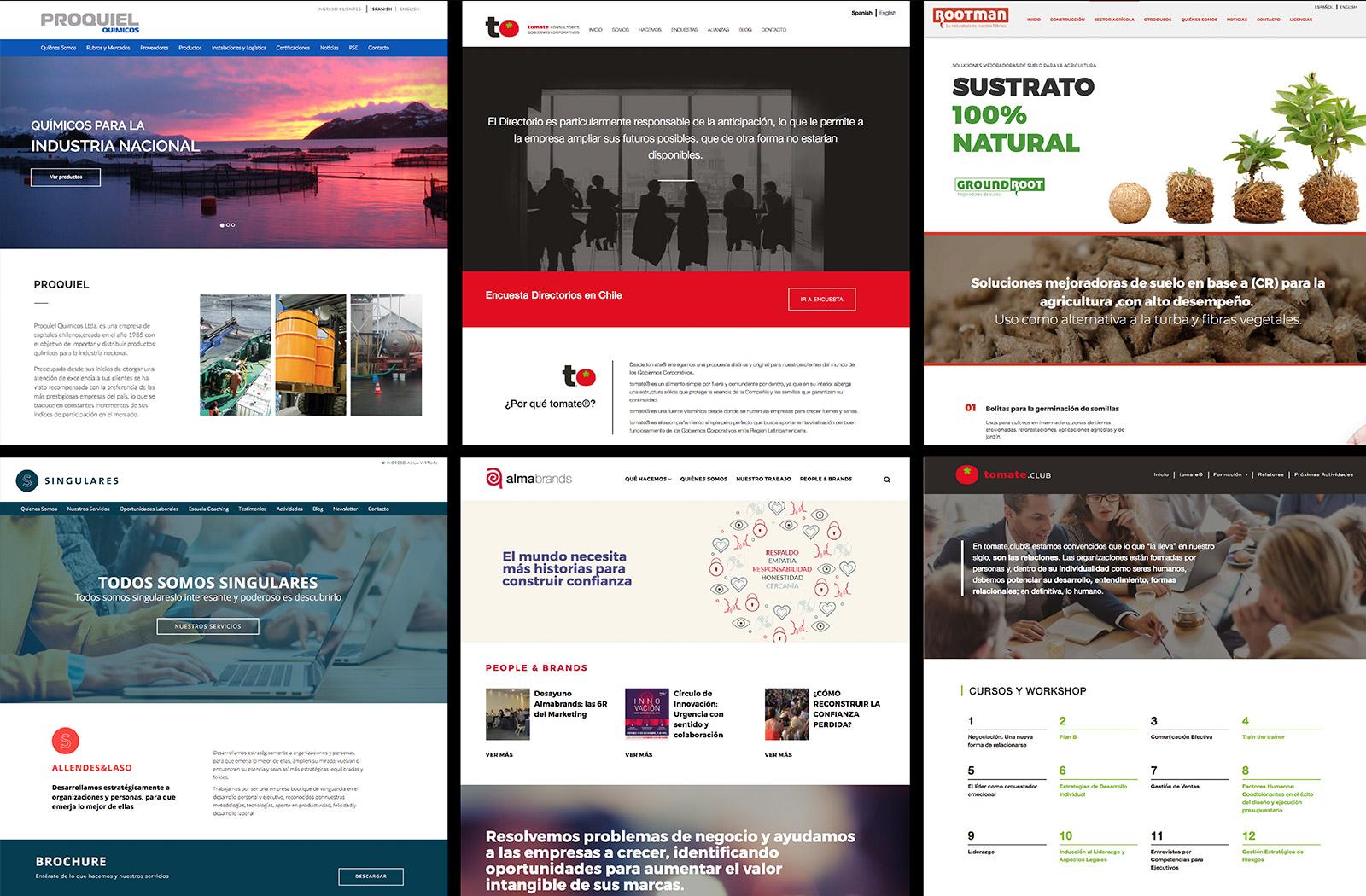Screen dimensions: 1366x896
Task: Click Nuestros Servicios button on Singulares hero
Action: [207, 626]
